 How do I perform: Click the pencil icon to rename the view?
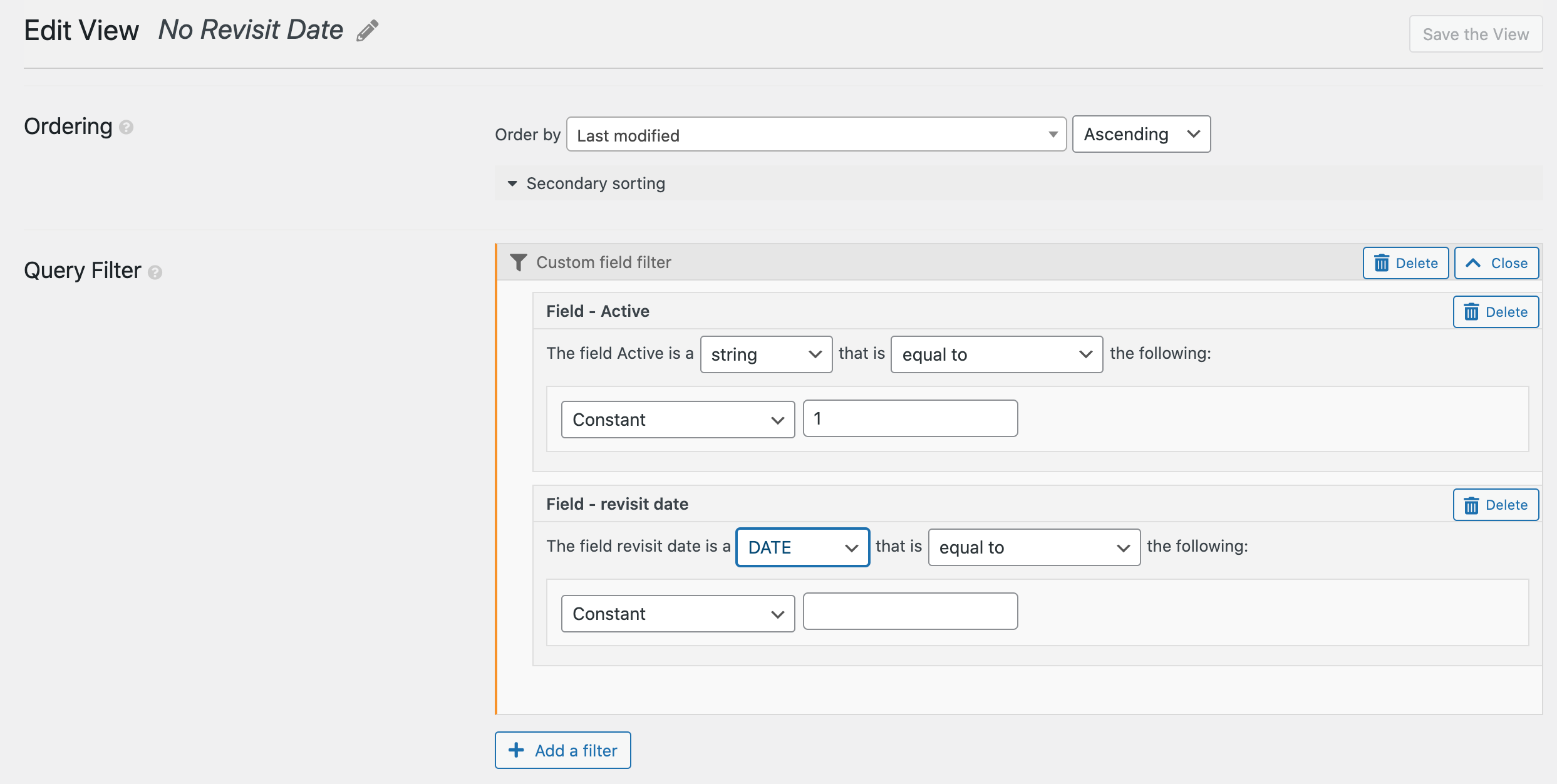click(x=368, y=31)
